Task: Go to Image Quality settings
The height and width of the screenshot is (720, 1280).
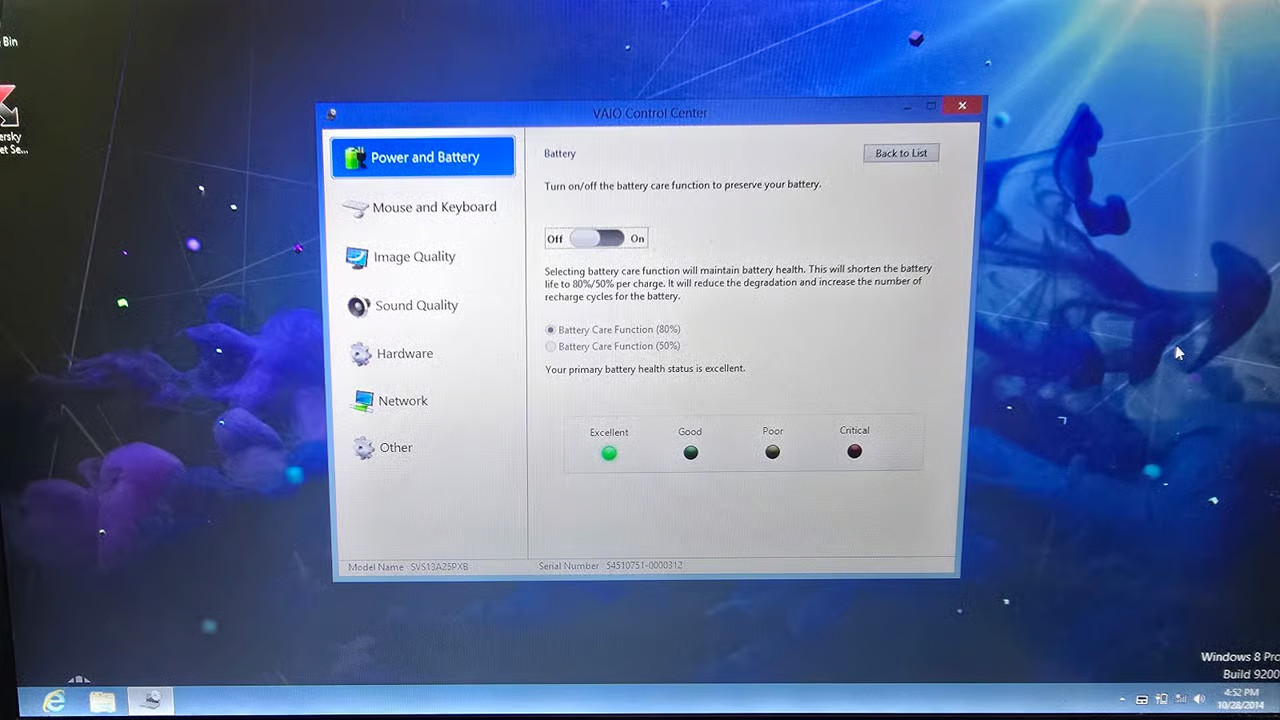Action: point(401,257)
